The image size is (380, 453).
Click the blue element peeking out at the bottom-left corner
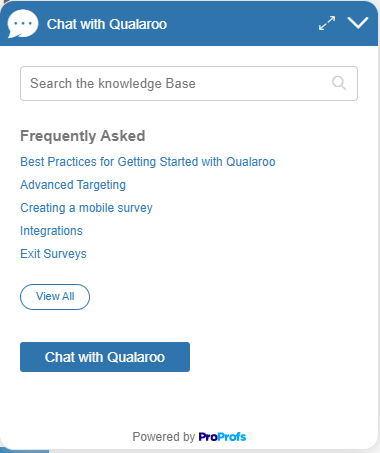pos(25,451)
